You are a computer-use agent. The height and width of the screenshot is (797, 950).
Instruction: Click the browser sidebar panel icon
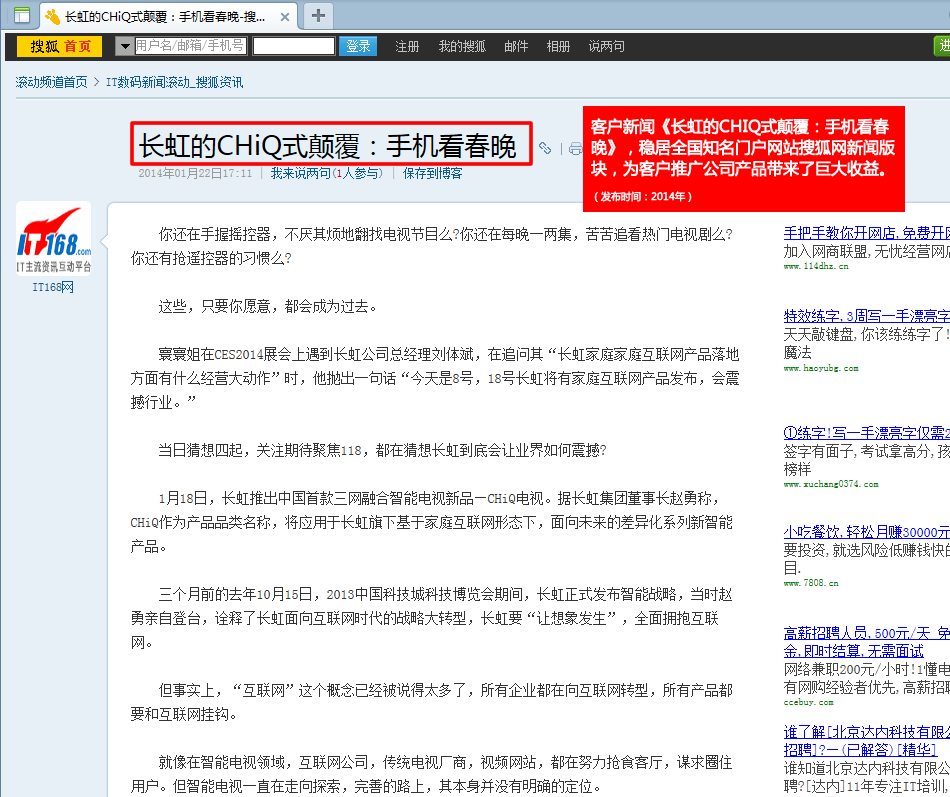click(21, 15)
